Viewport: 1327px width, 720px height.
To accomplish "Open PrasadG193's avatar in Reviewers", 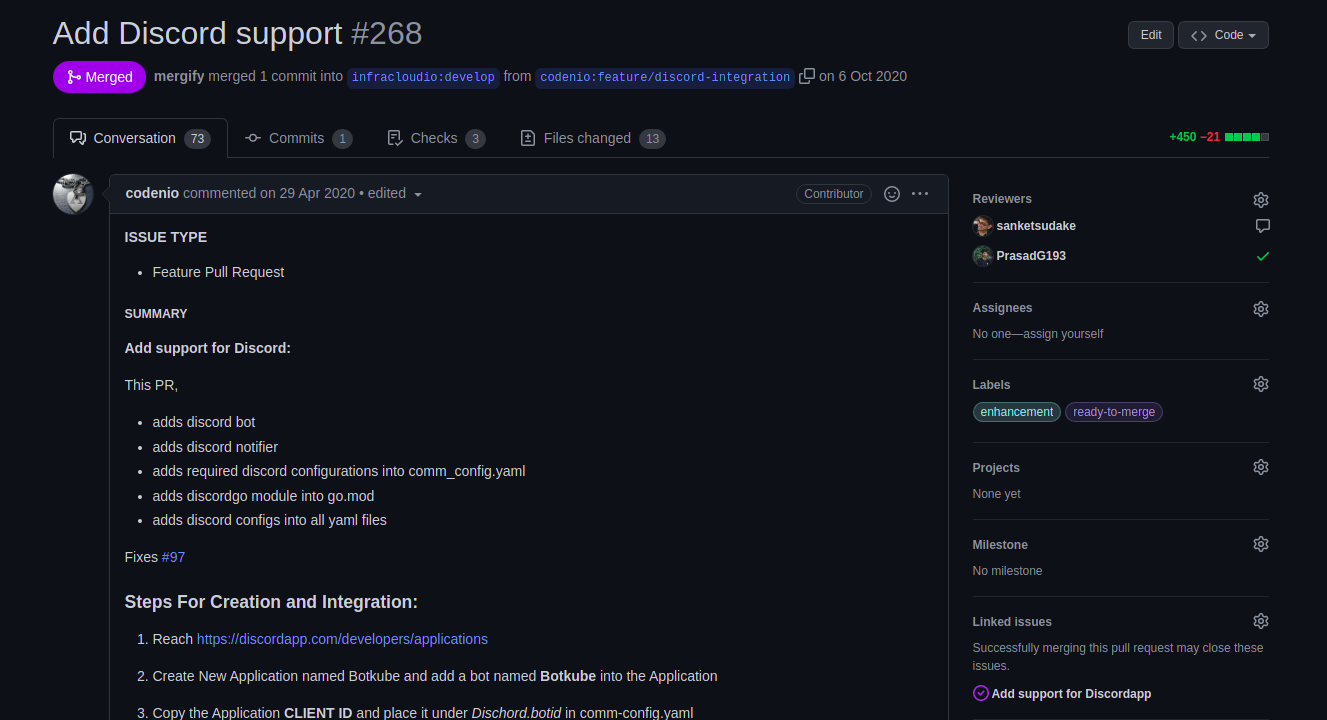I will [983, 256].
